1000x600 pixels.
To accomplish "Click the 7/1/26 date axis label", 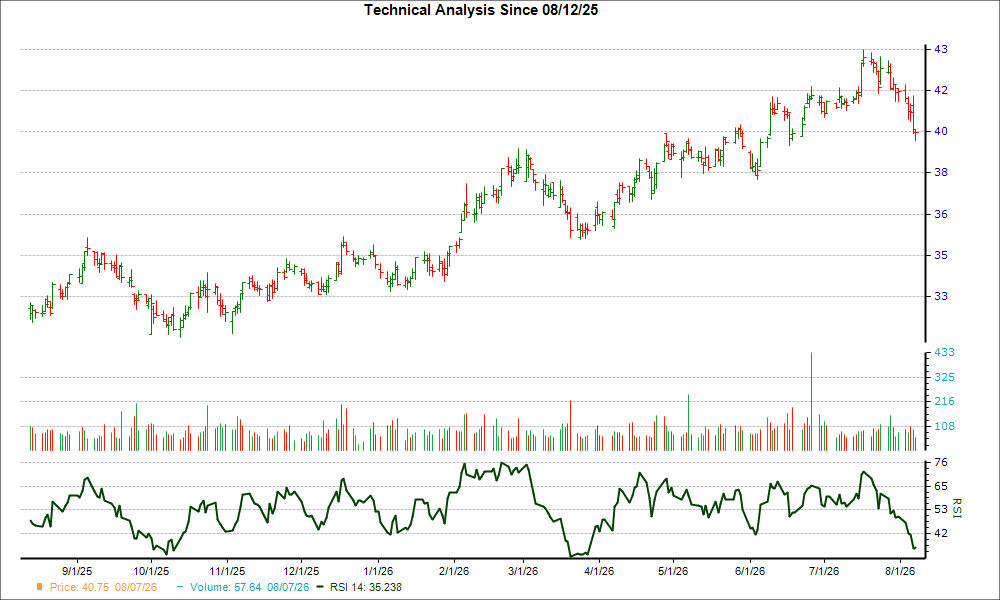I will tap(823, 571).
